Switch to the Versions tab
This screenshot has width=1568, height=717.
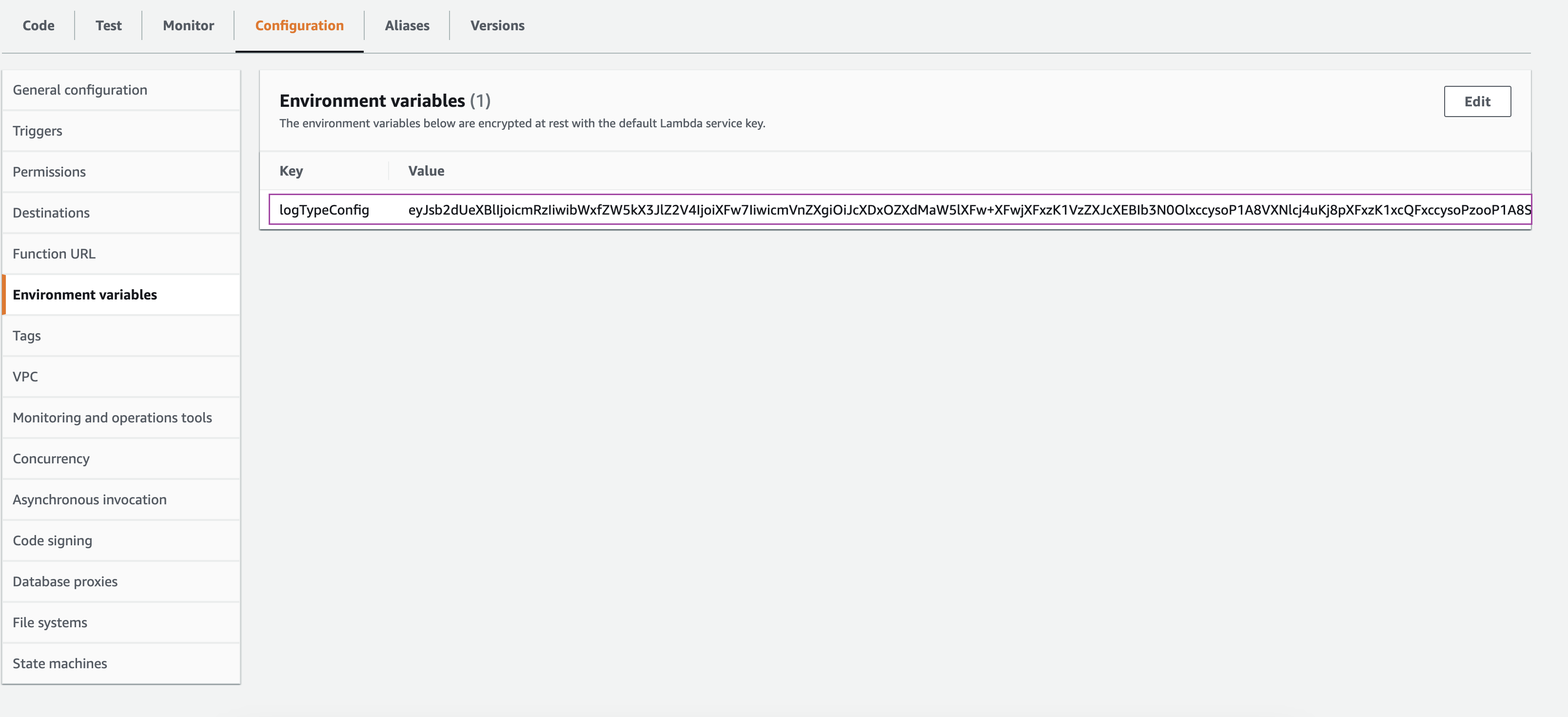click(x=497, y=25)
